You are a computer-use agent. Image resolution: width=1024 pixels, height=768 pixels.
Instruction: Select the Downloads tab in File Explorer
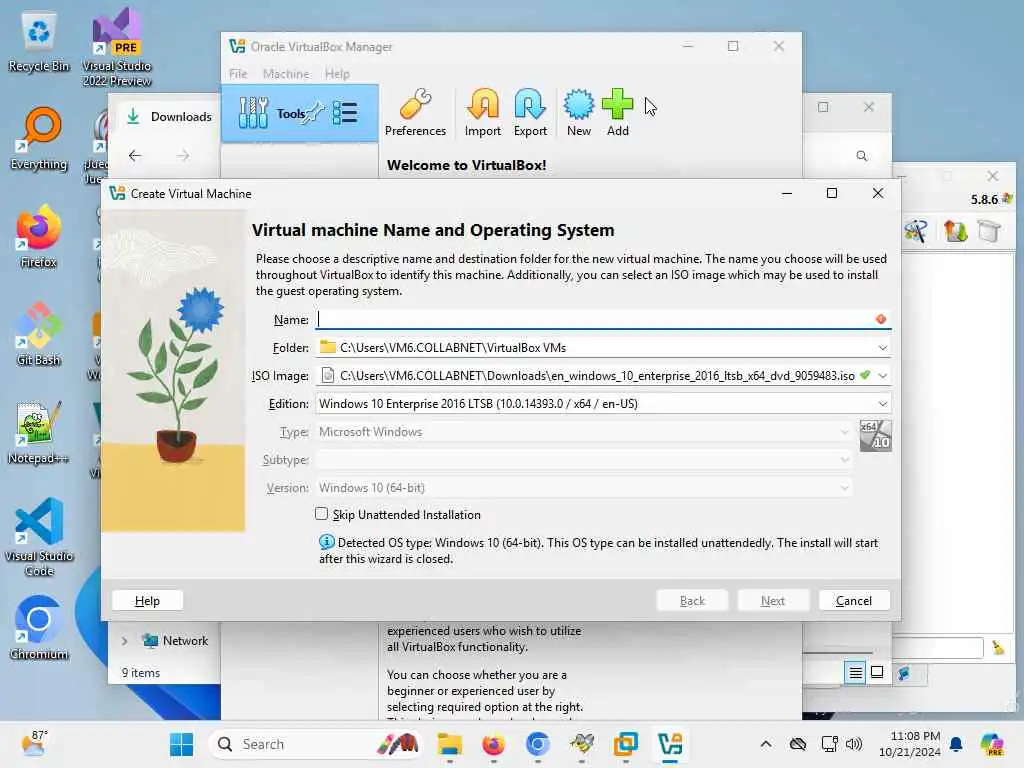(170, 117)
